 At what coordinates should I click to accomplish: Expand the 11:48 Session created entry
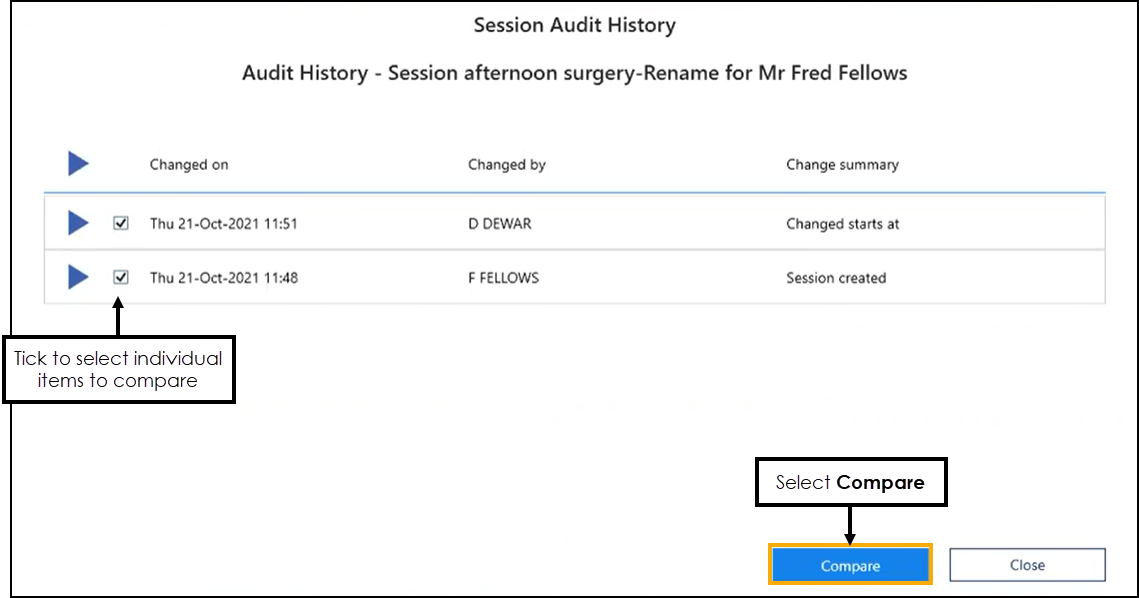tap(78, 277)
